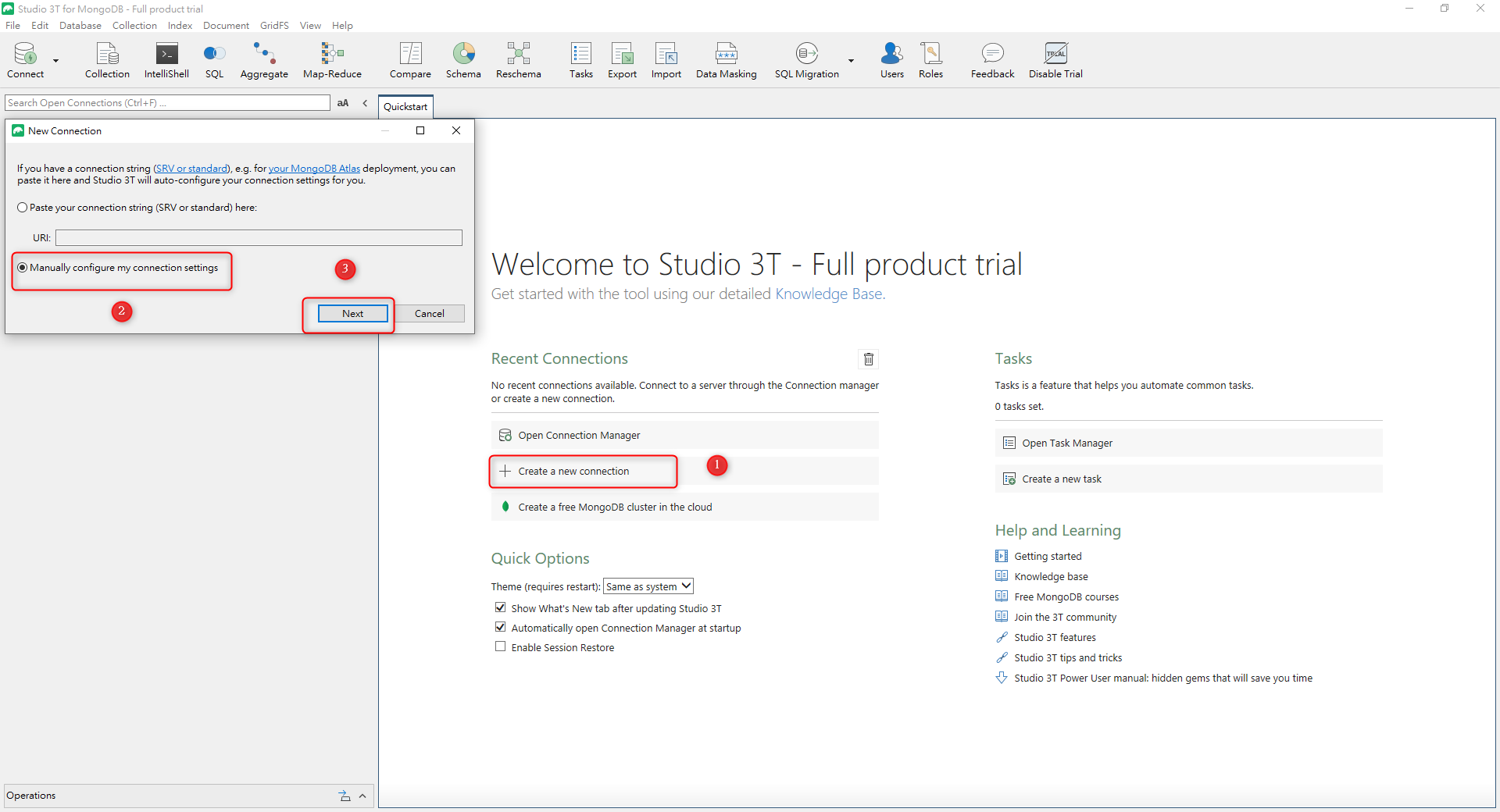The width and height of the screenshot is (1500, 812).
Task: Open Studio 3T tips and tricks link
Action: pyautogui.click(x=1068, y=658)
